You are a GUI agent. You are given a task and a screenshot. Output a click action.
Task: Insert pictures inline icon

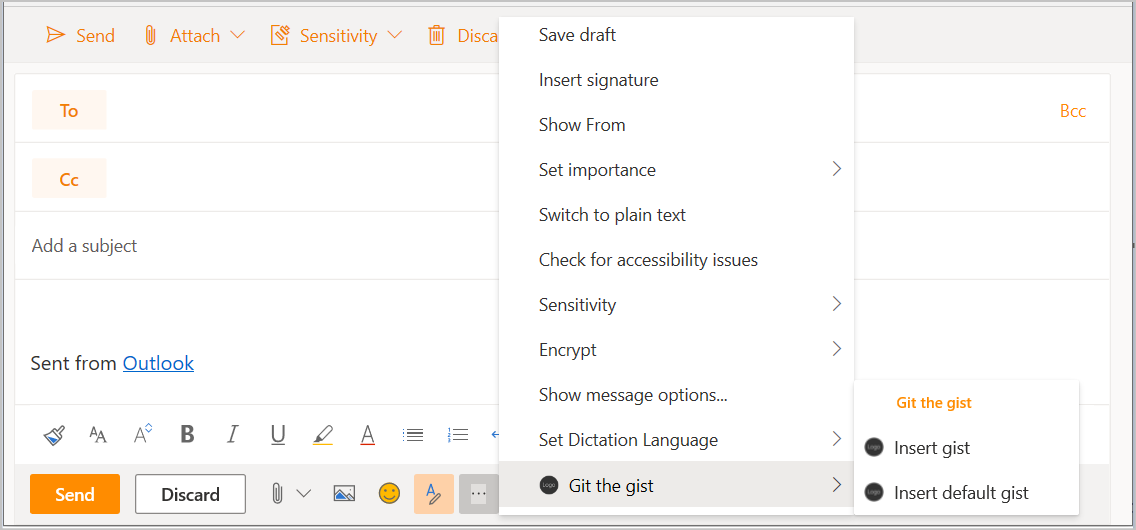tap(344, 494)
